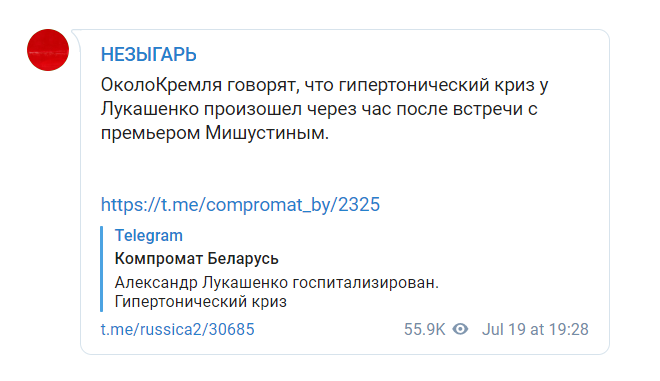This screenshot has width=660, height=381.
Task: Click the Telegram label in link preview
Action: [x=149, y=235]
